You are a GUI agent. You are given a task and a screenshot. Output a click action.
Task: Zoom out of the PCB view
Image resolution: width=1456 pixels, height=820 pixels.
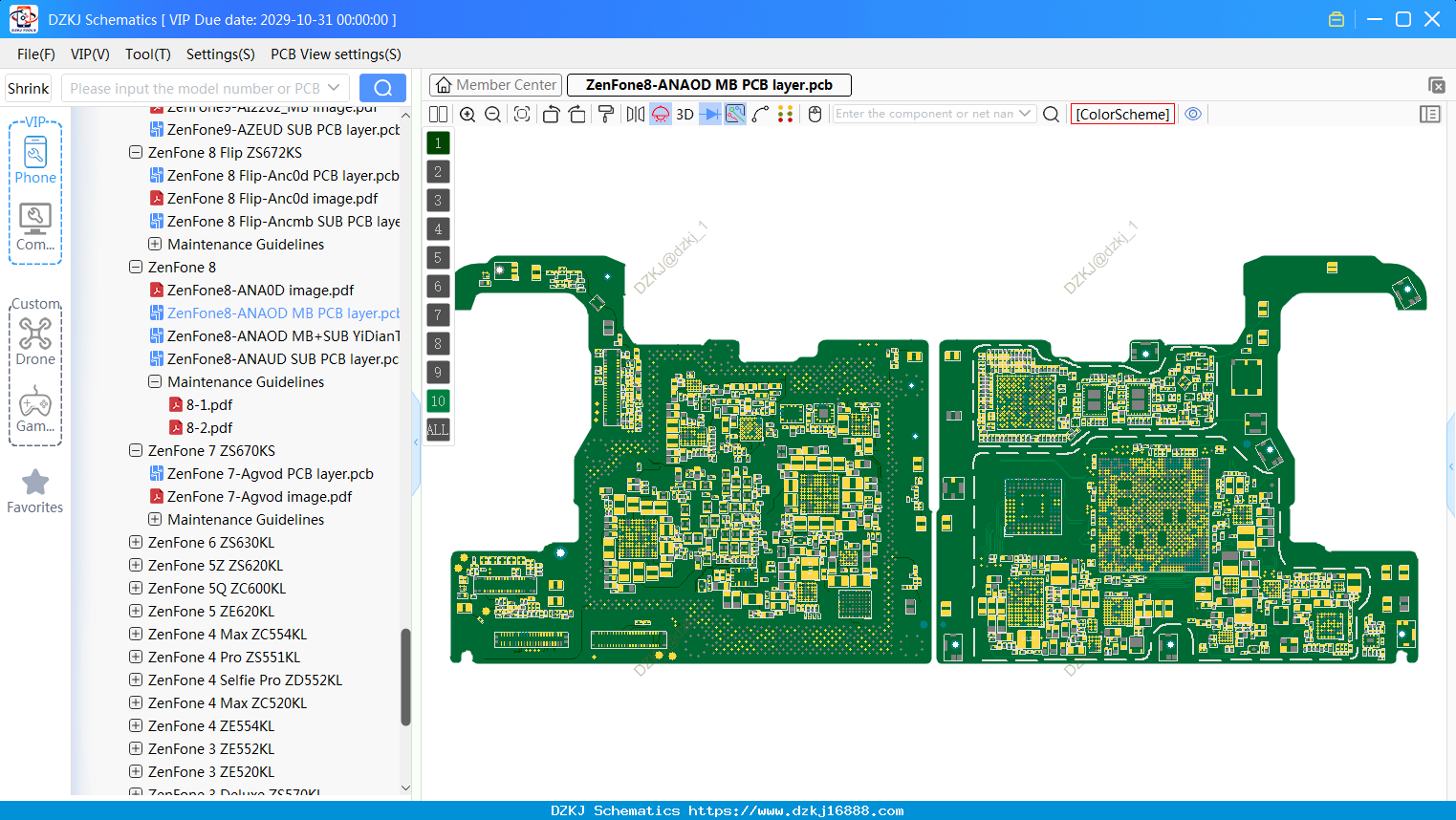coord(493,114)
